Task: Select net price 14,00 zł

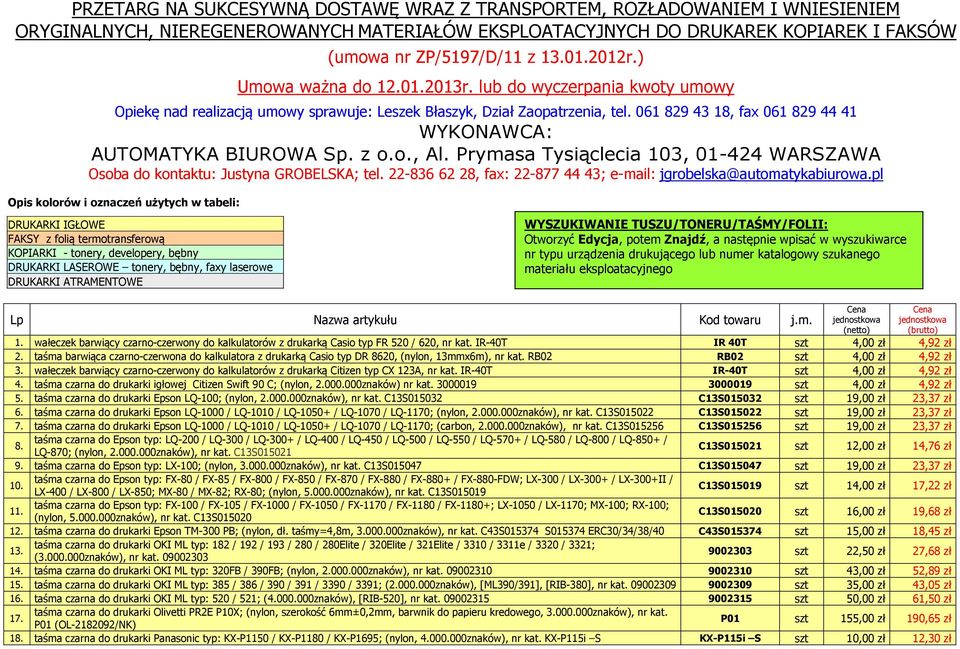Action: [855, 486]
